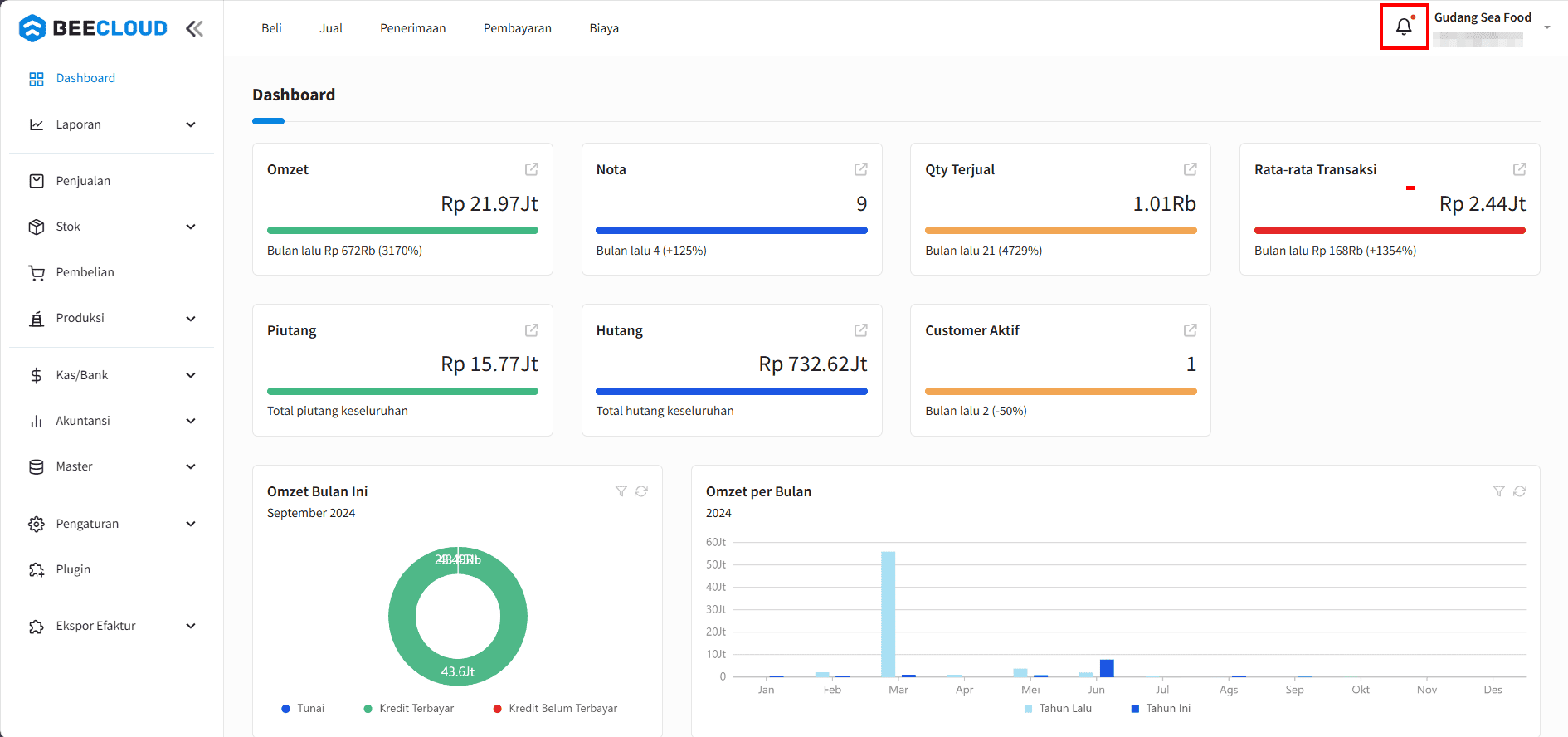Open Nota card external link icon
Viewport: 1568px width, 737px height.
[x=861, y=169]
